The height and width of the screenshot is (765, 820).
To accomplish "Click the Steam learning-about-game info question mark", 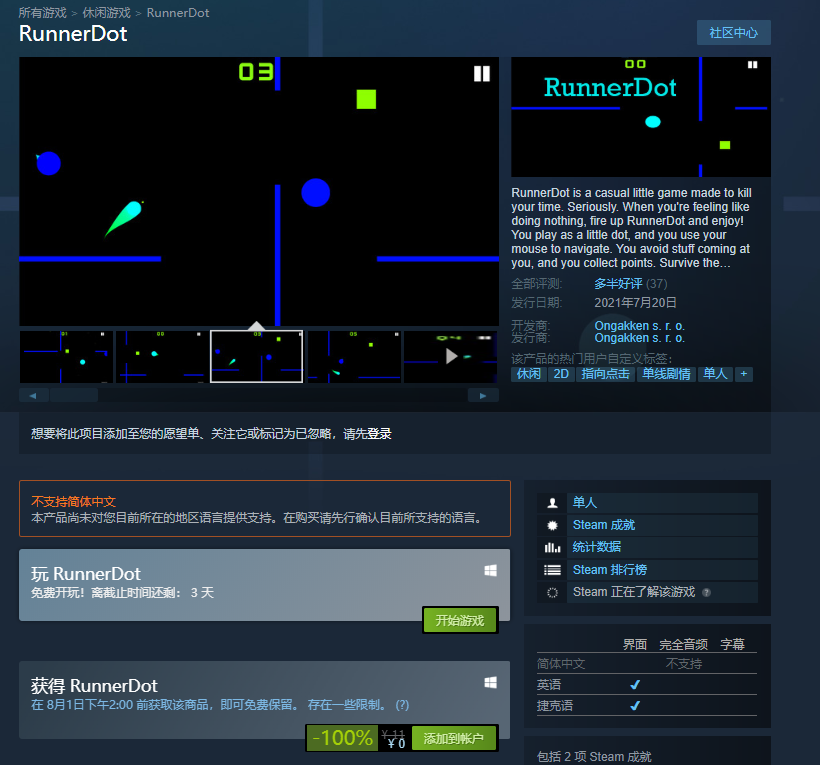I will click(x=706, y=592).
